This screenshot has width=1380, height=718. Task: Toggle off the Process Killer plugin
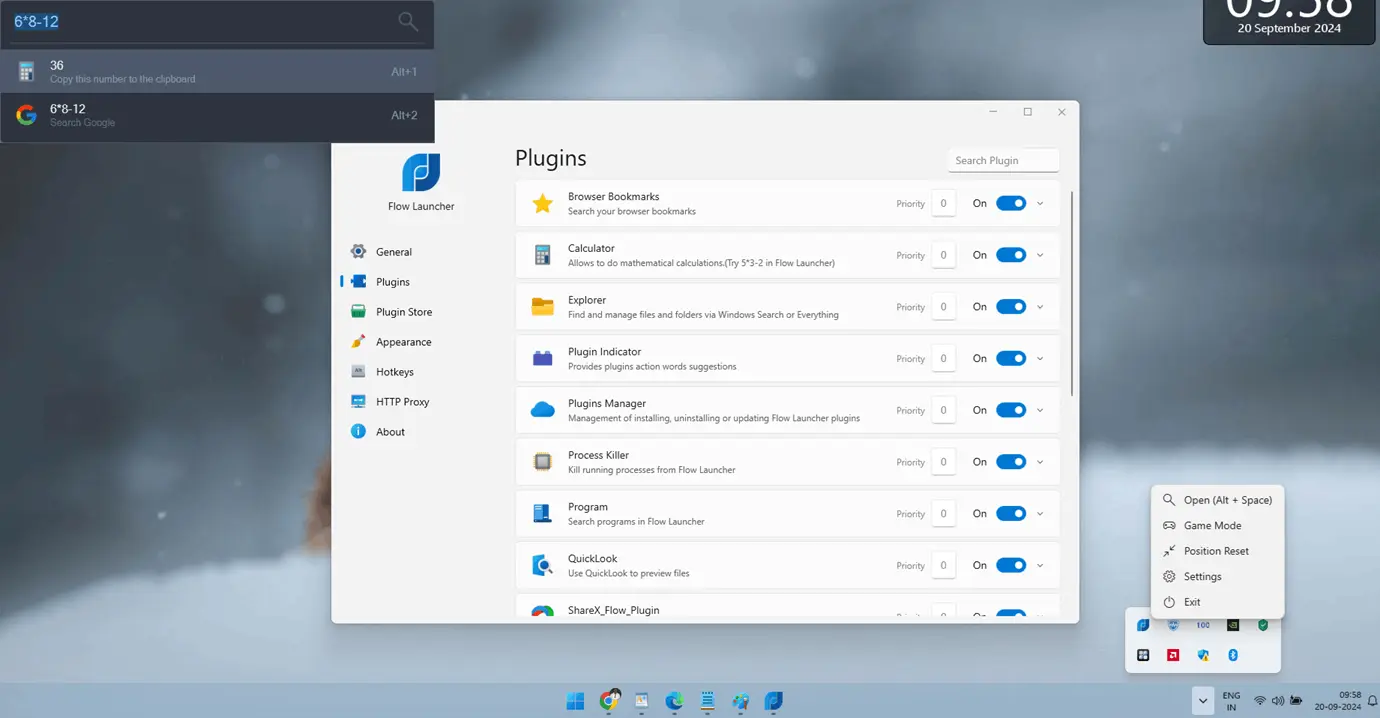click(x=1011, y=462)
